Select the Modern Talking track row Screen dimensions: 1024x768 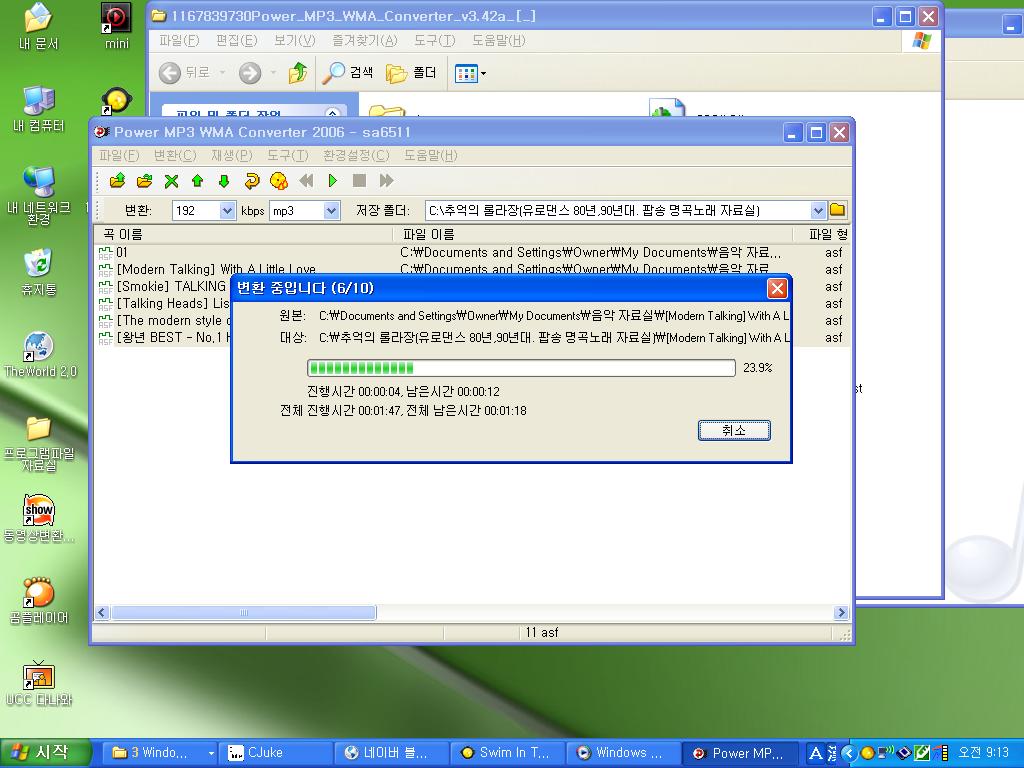point(472,269)
